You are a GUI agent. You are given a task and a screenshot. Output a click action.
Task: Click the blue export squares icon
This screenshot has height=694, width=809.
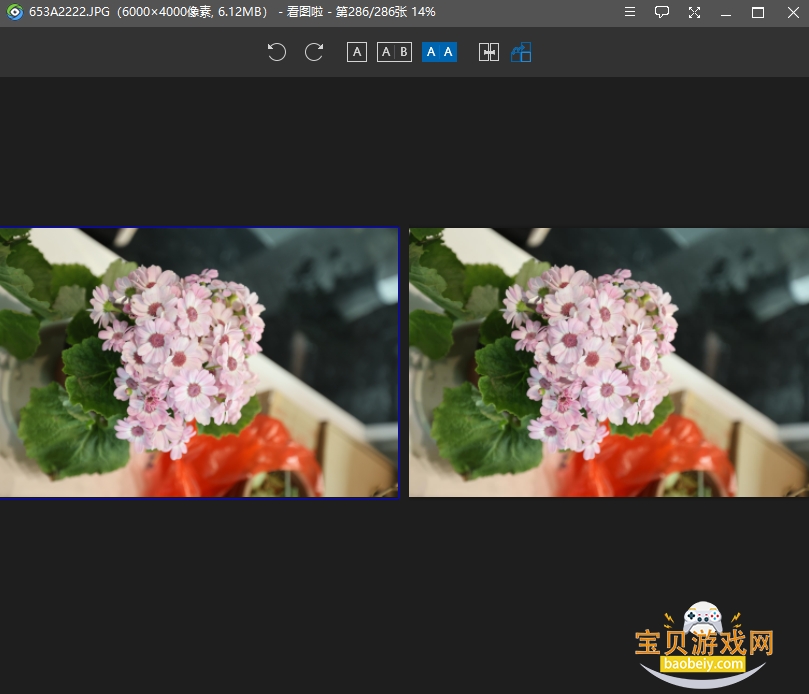coord(521,52)
